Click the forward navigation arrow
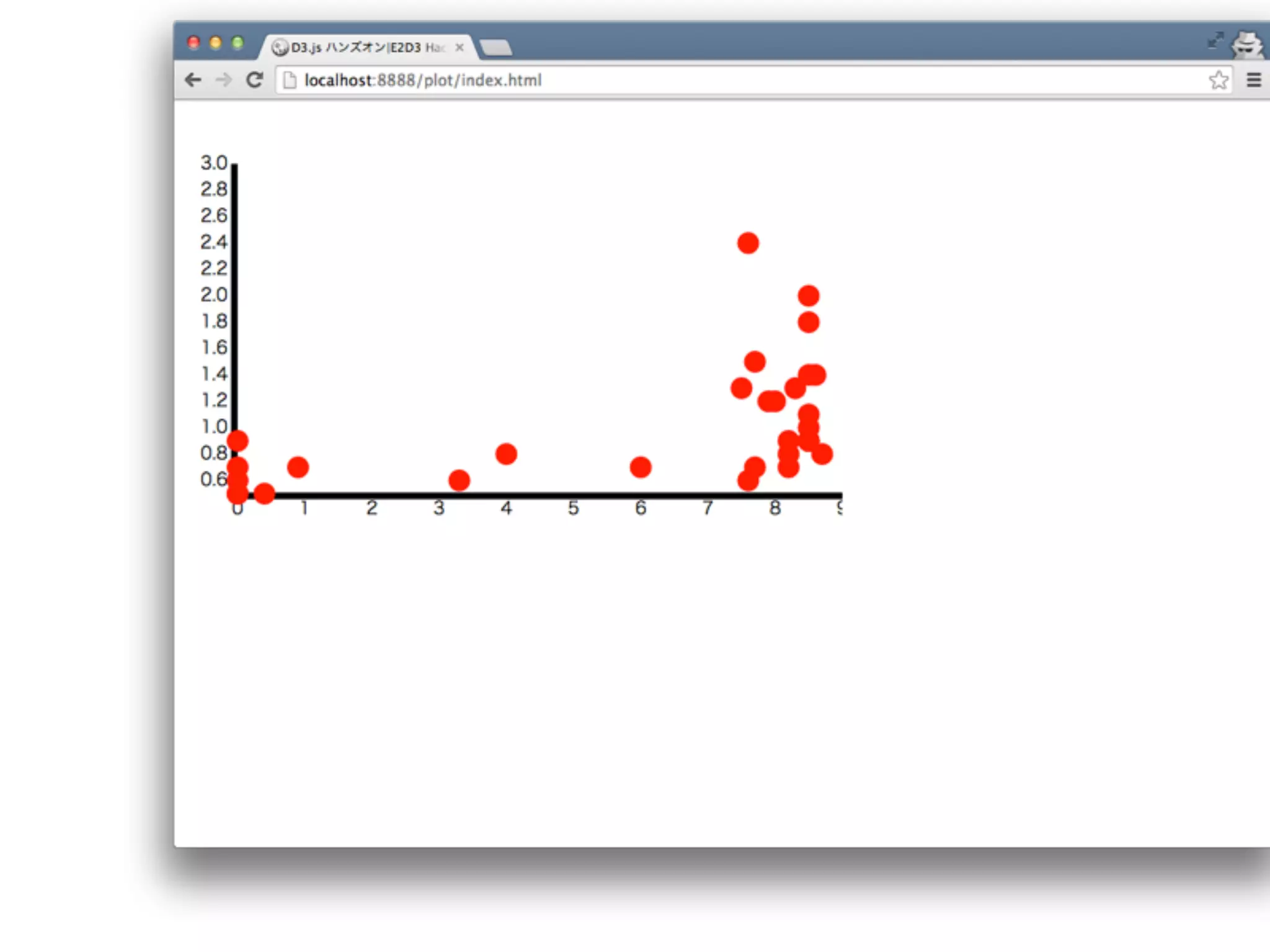Screen dimensions: 1270x952 coord(224,80)
